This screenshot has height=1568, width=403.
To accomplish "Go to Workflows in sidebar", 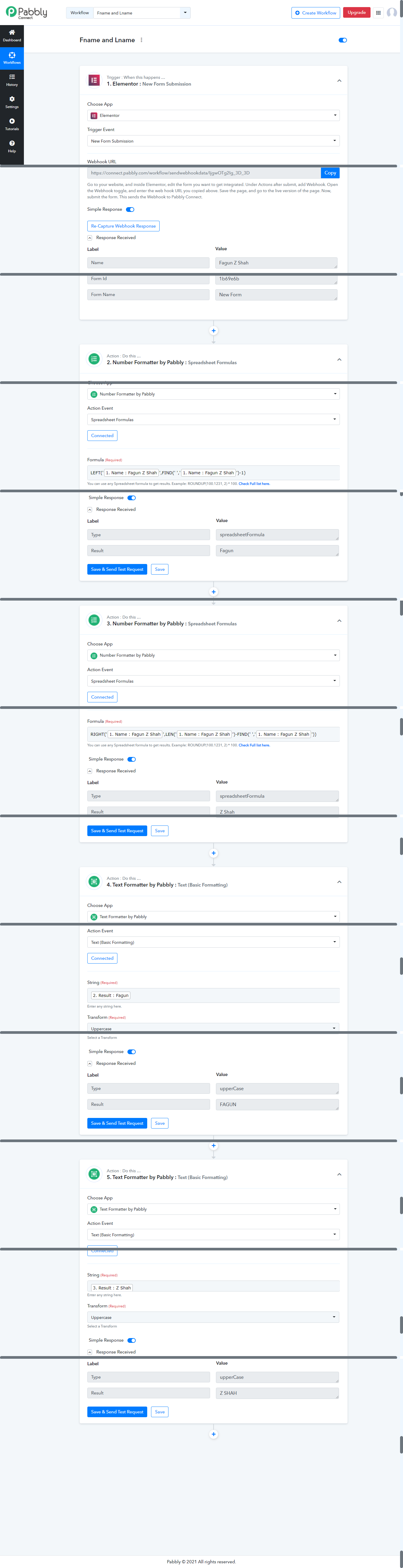I will click(12, 58).
